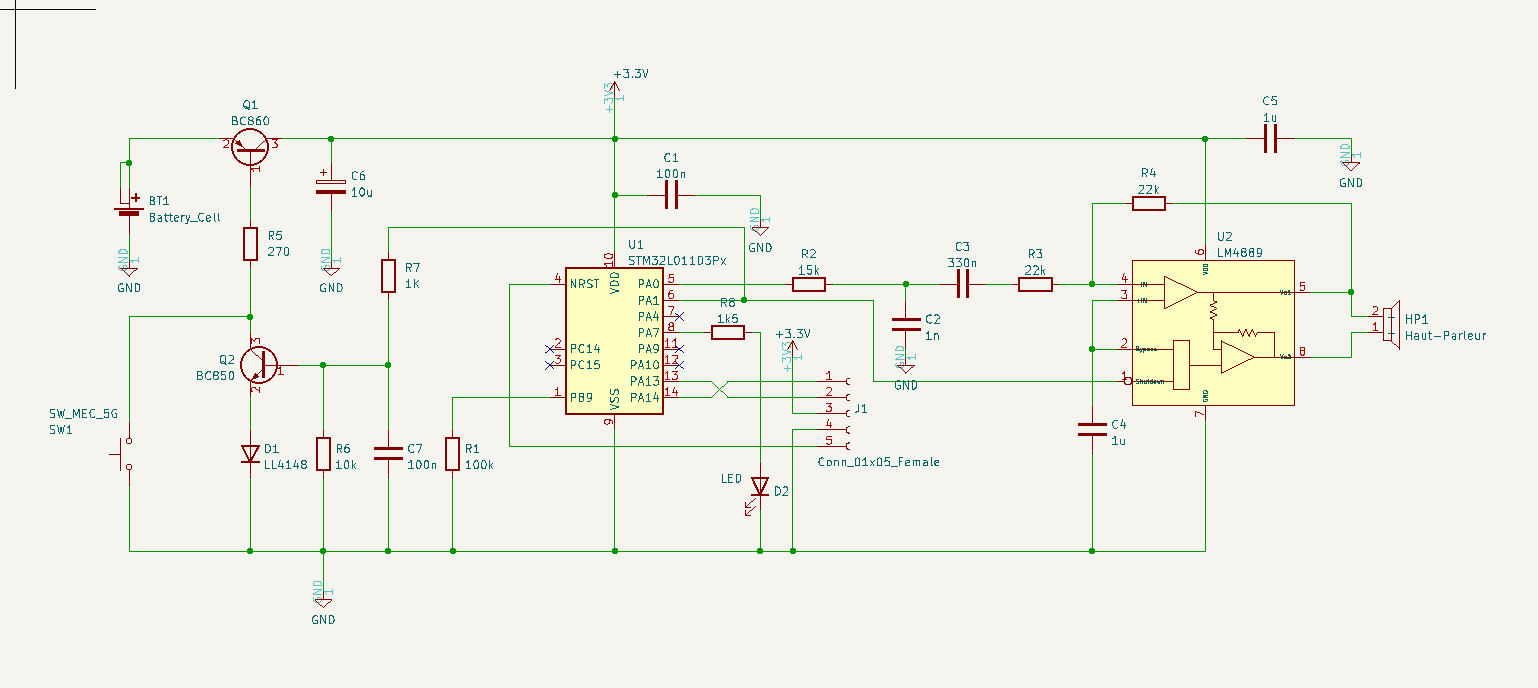Image resolution: width=1538 pixels, height=688 pixels.
Task: Click the 'BC860' value text
Action: click(x=250, y=120)
